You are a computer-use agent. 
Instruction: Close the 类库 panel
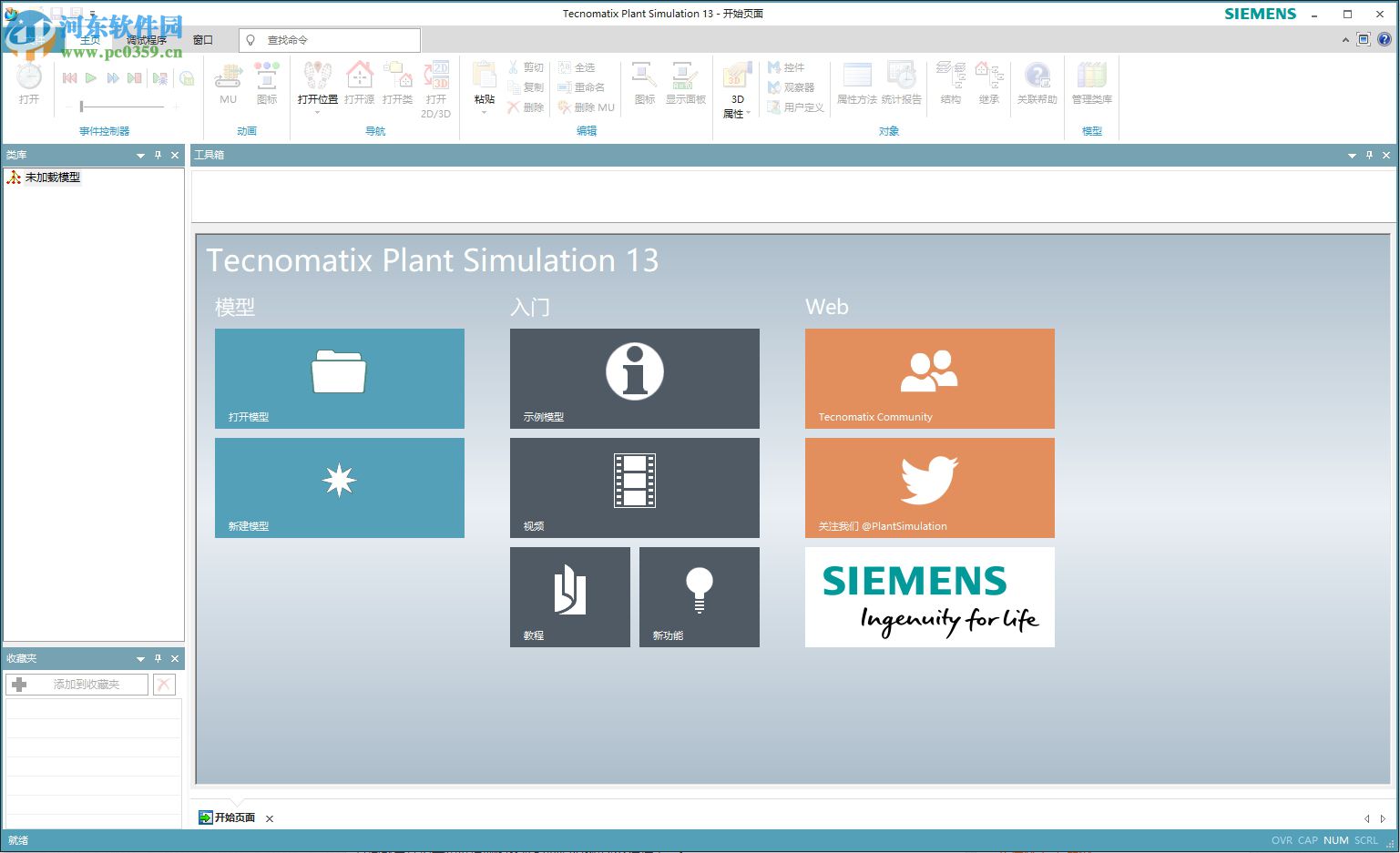pos(175,156)
